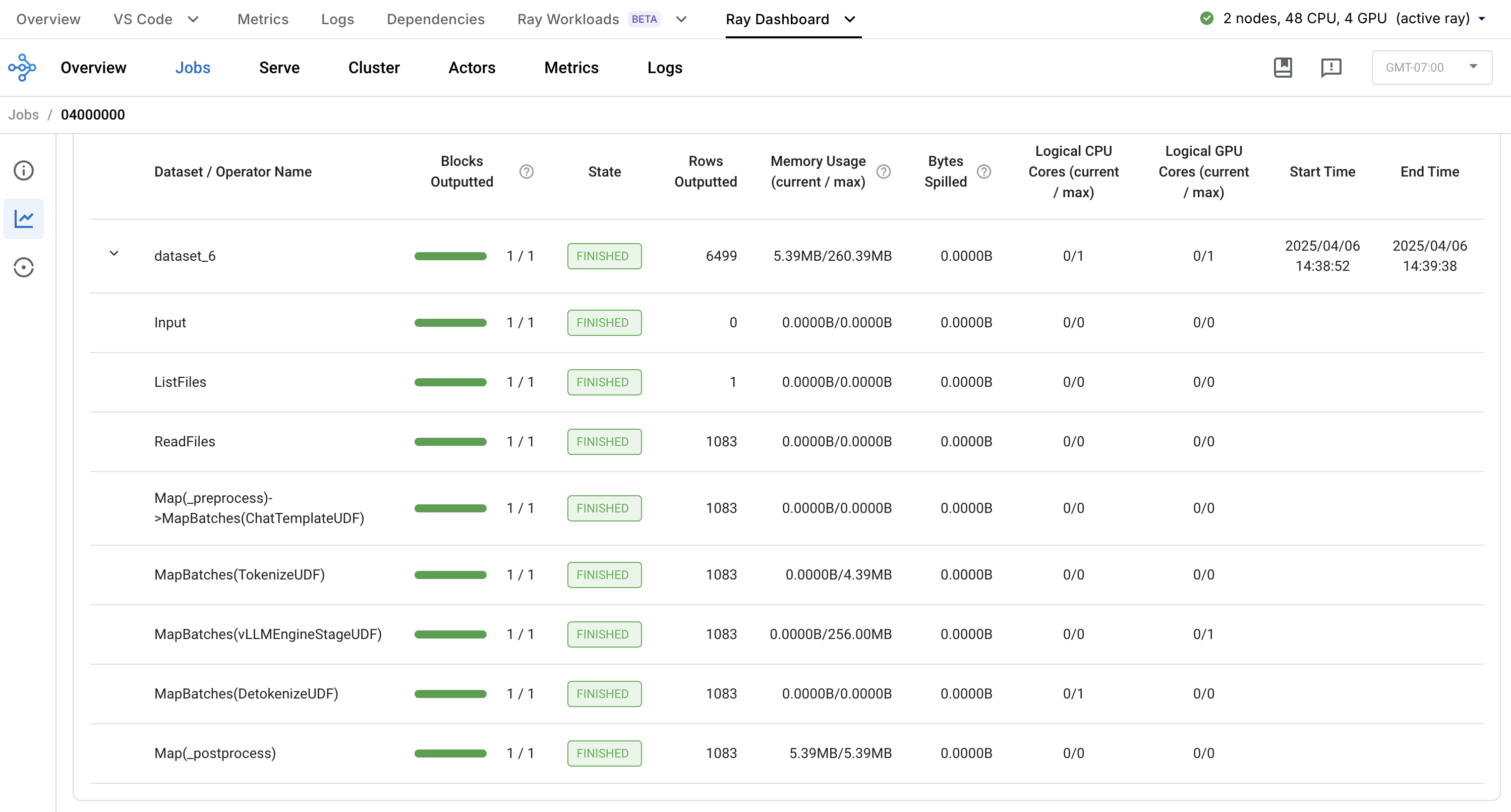Open the GMT-07:00 timezone dropdown

pos(1432,67)
